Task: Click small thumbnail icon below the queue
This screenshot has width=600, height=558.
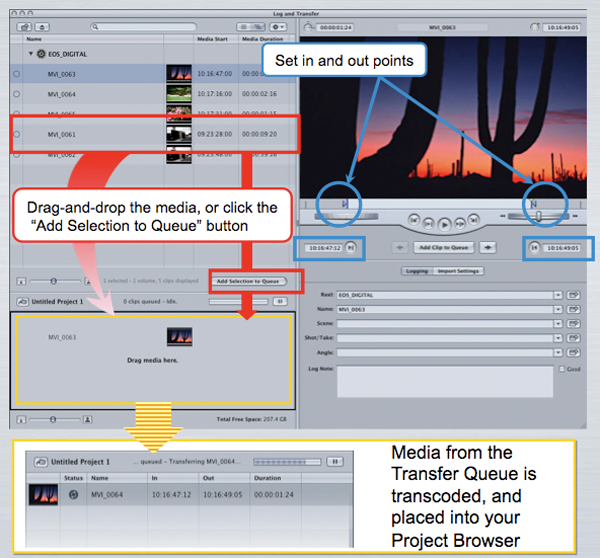Action: (21, 420)
